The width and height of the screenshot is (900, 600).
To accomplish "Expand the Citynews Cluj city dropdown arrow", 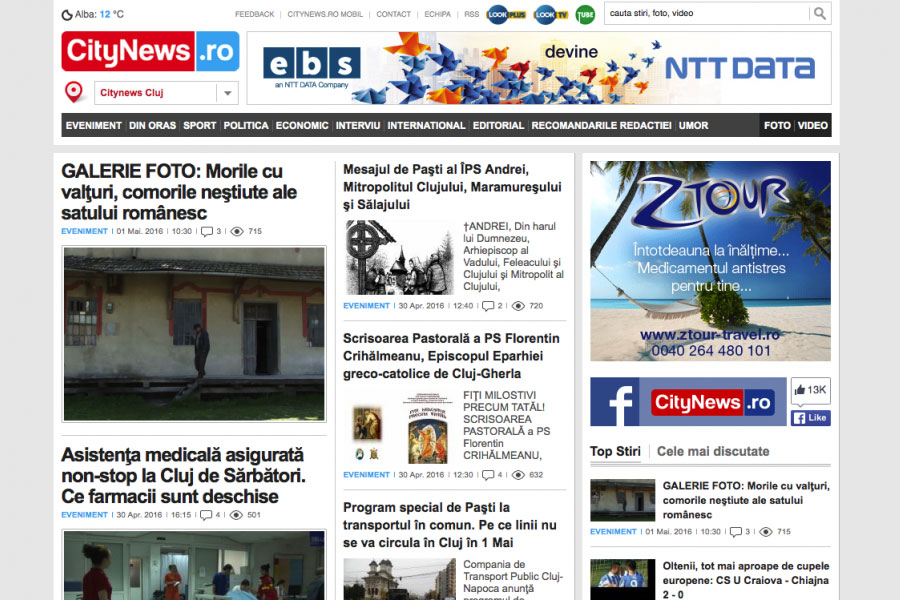I will tap(227, 93).
